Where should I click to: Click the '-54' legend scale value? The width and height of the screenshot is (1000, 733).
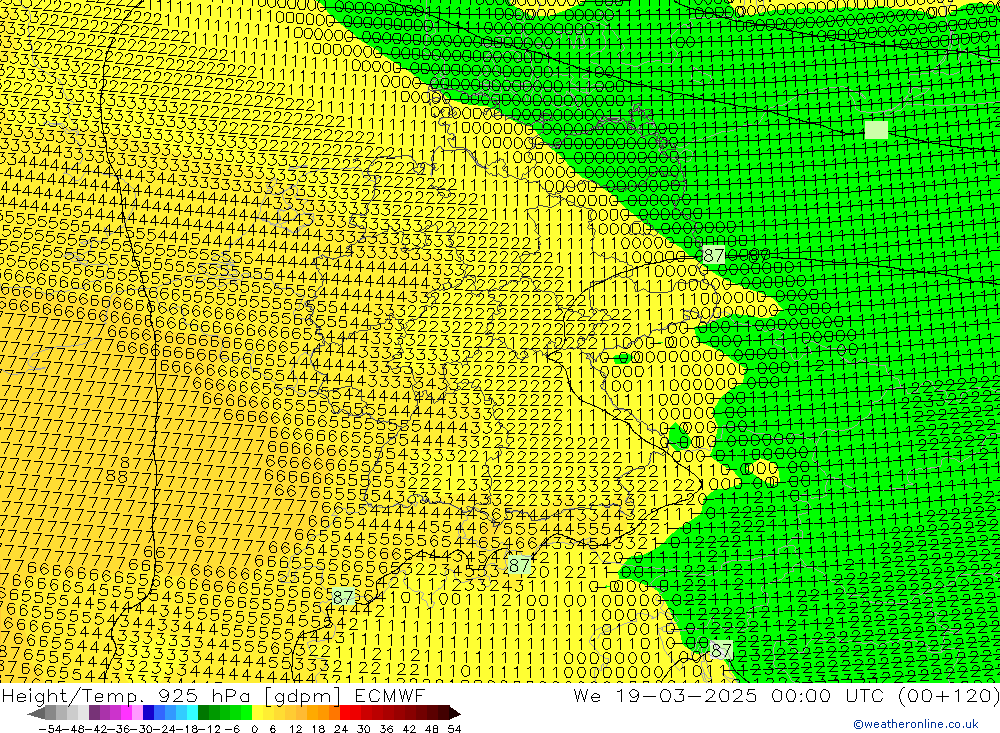[x=50, y=729]
